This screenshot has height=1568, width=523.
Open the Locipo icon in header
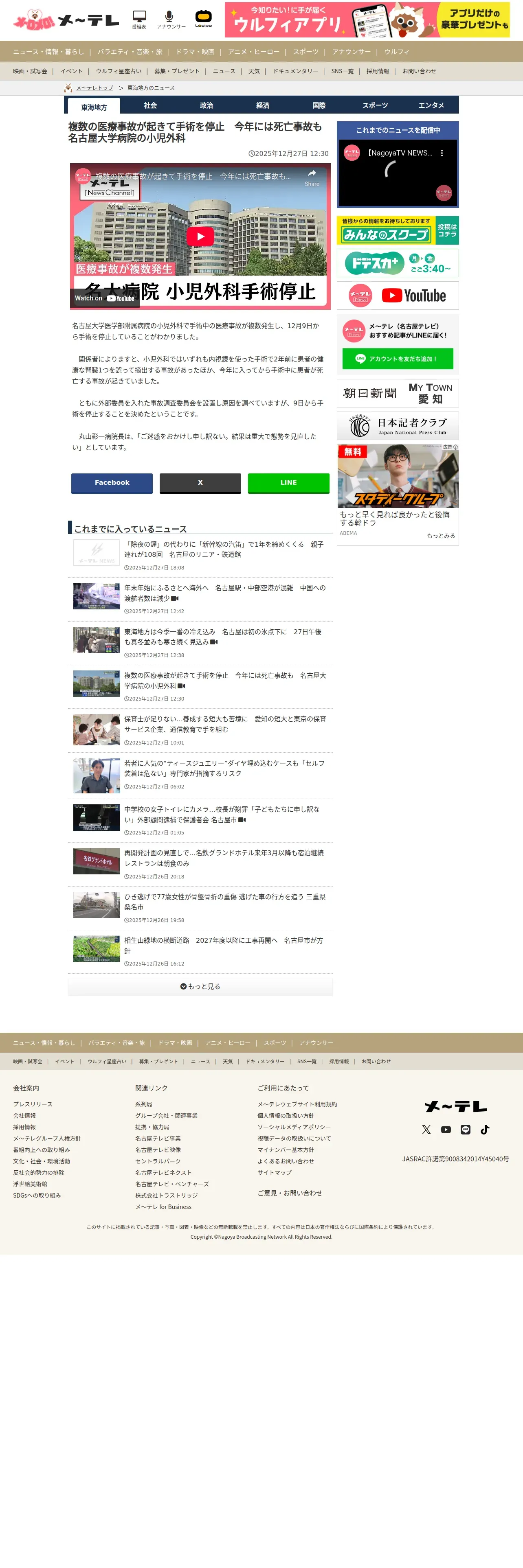pyautogui.click(x=203, y=19)
